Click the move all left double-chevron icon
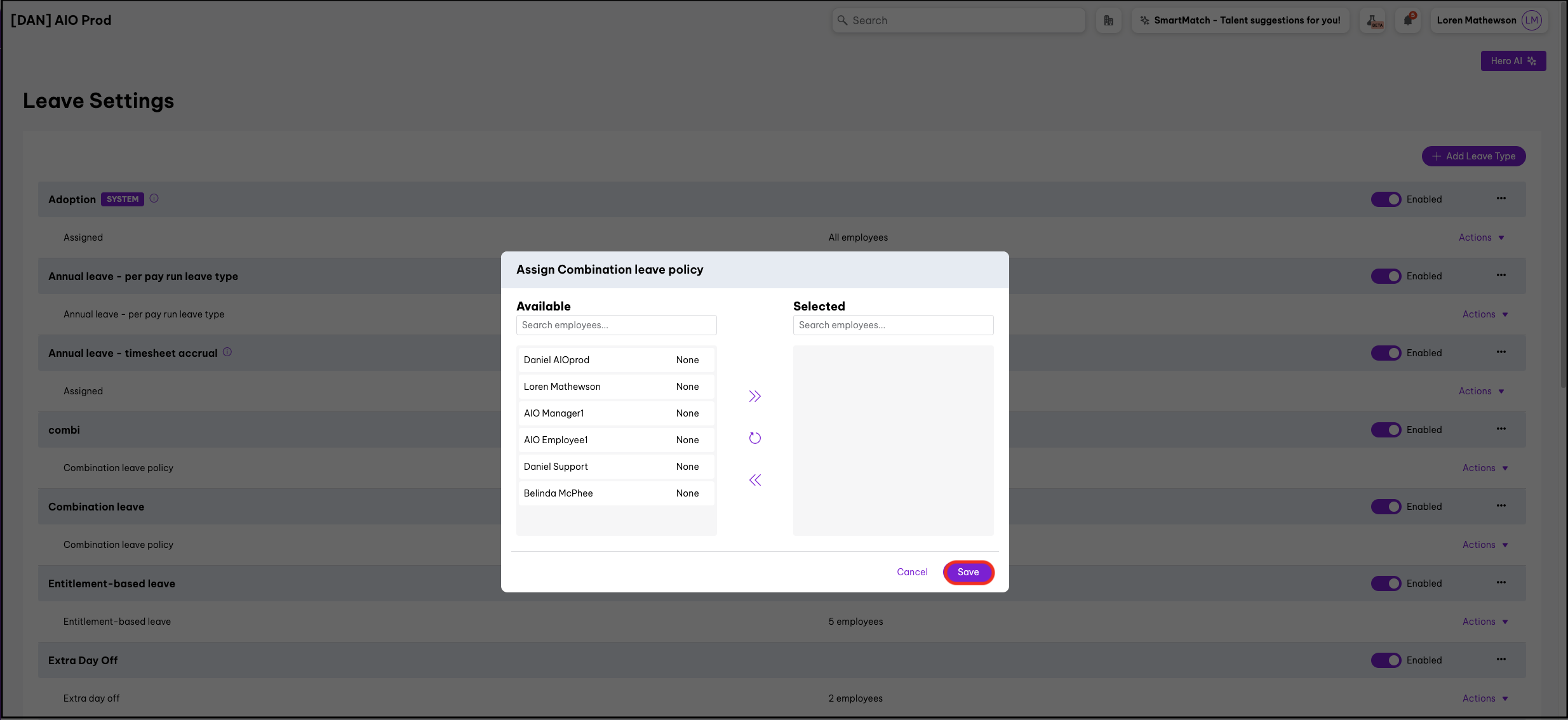This screenshot has height=720, width=1568. (x=754, y=480)
